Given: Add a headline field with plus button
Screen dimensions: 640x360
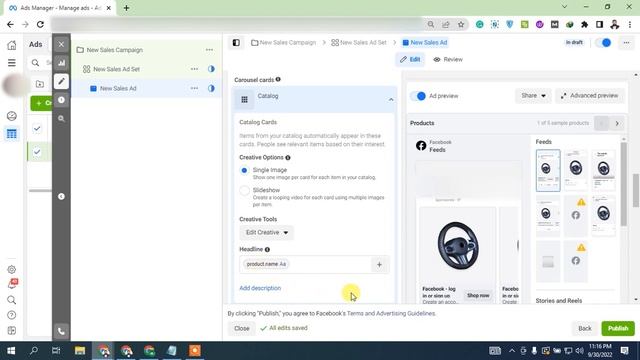Looking at the screenshot, I should (379, 264).
